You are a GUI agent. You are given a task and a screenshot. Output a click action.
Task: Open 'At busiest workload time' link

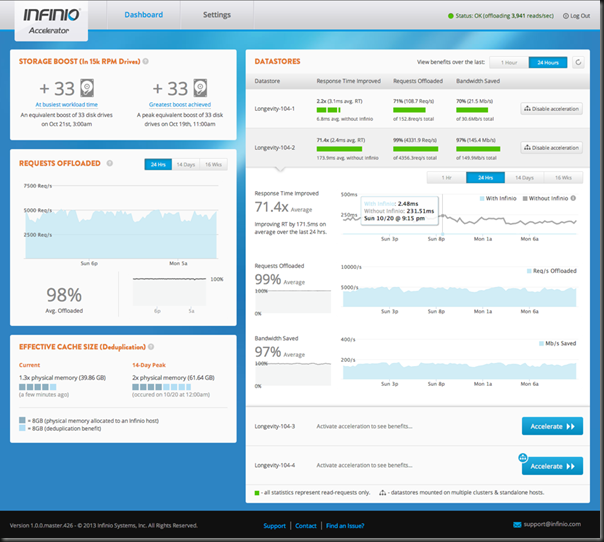tap(67, 104)
